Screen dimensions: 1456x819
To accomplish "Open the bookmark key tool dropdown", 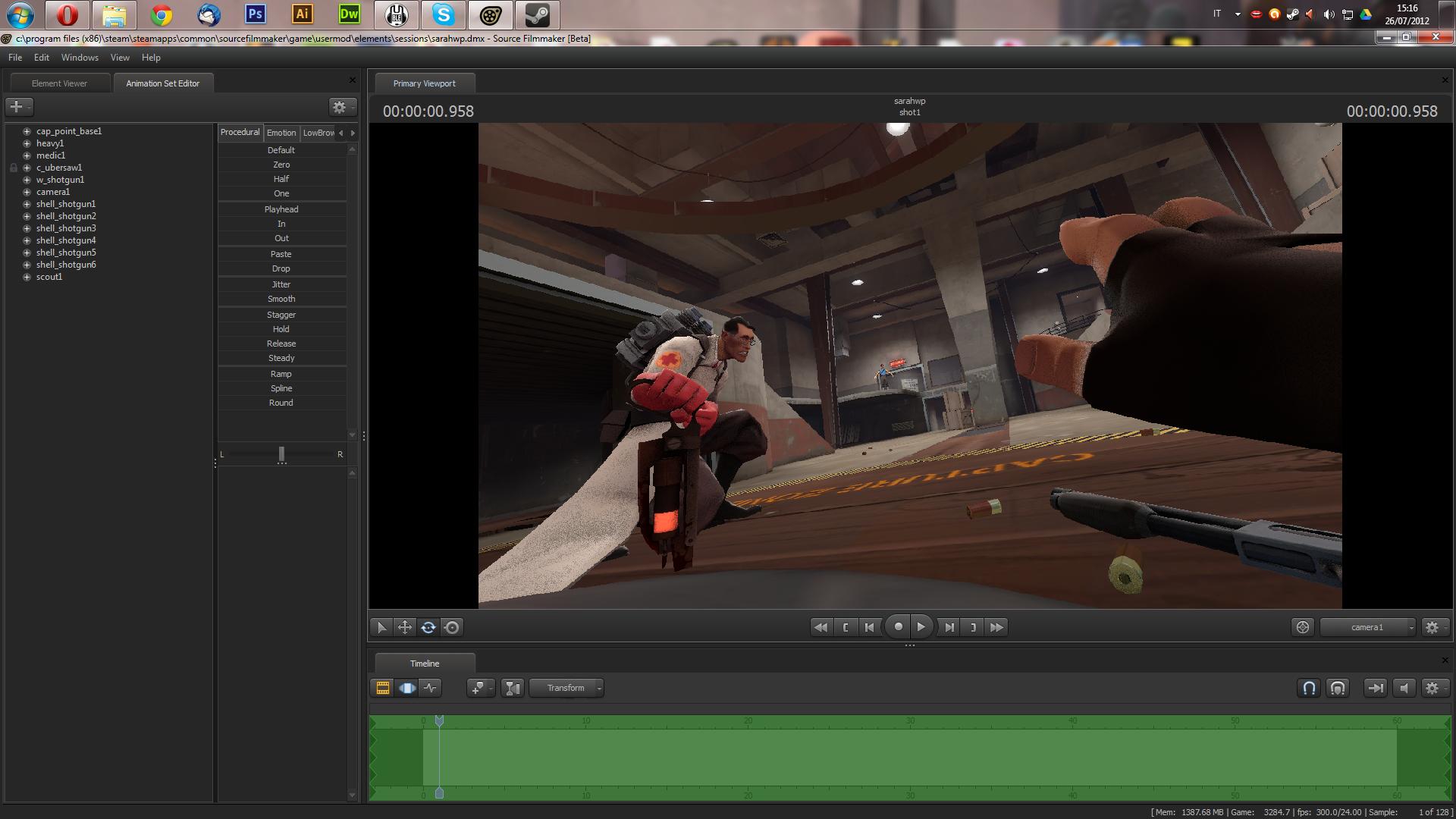I will 481,688.
